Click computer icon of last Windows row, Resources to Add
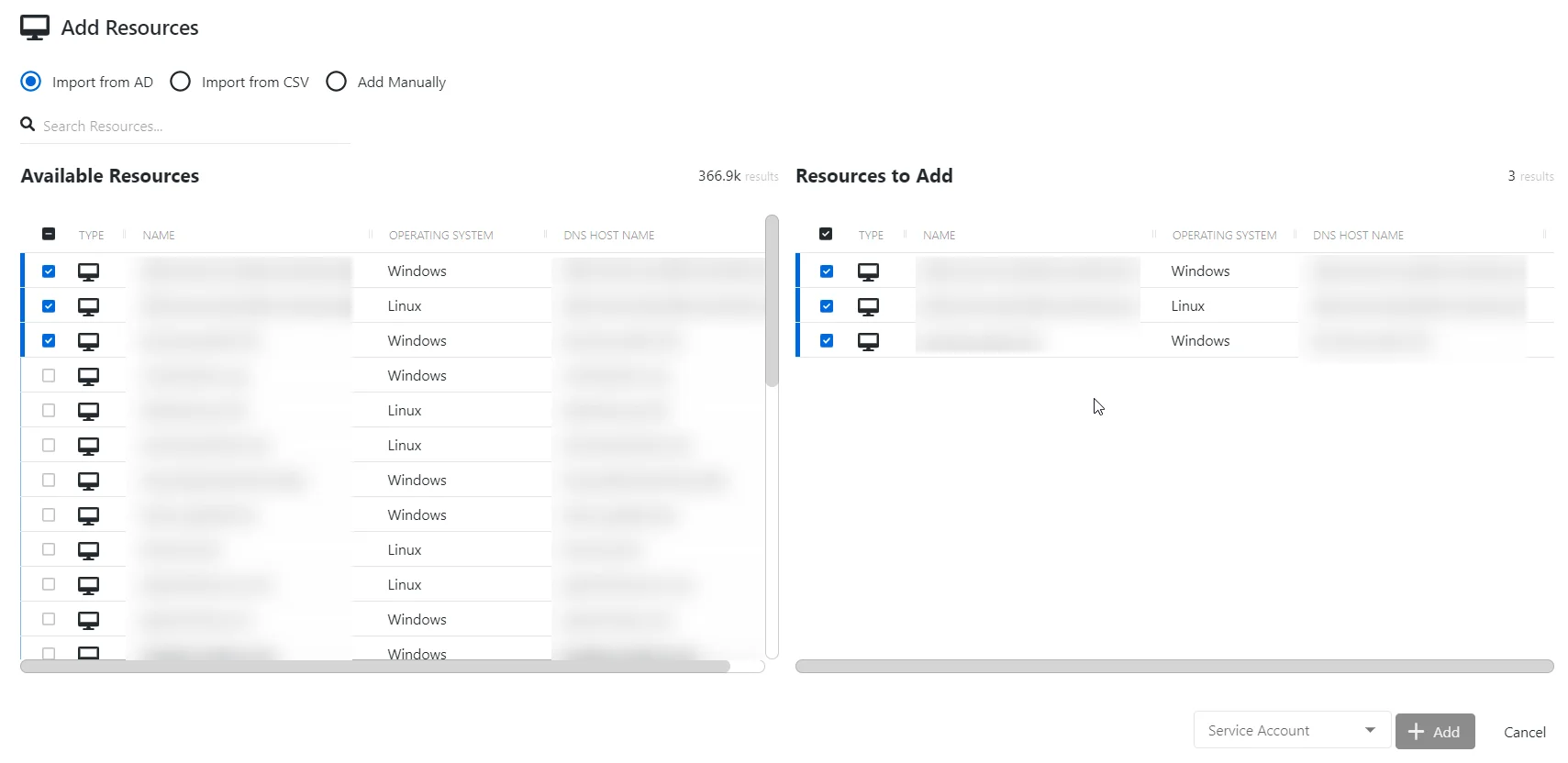 [868, 341]
